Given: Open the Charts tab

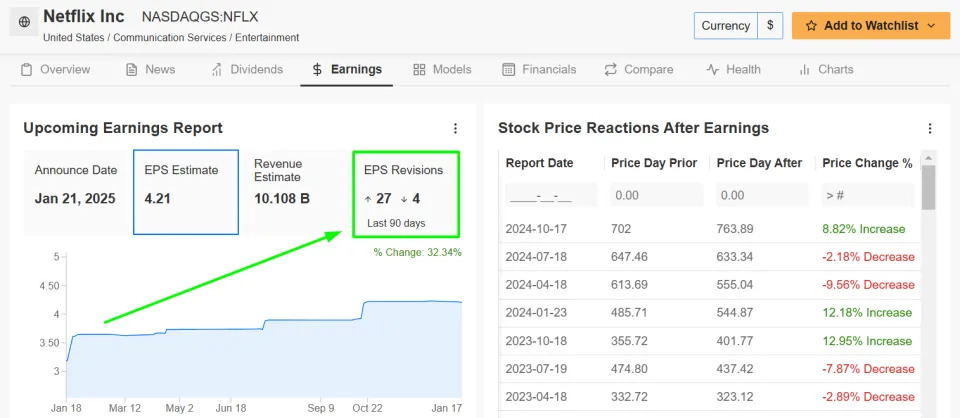Looking at the screenshot, I should coord(826,69).
